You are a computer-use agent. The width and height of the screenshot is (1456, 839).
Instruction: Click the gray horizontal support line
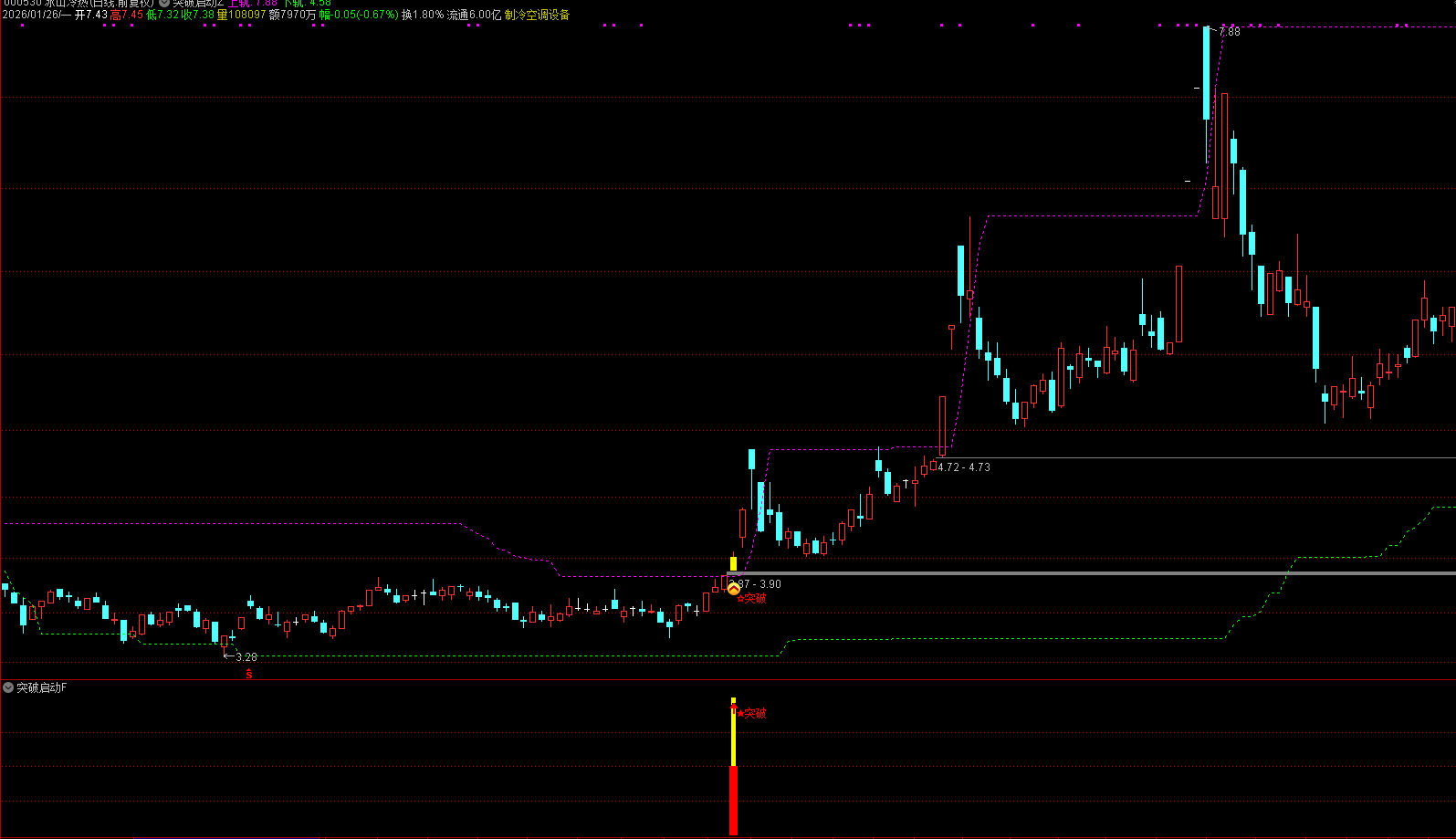pos(1091,573)
